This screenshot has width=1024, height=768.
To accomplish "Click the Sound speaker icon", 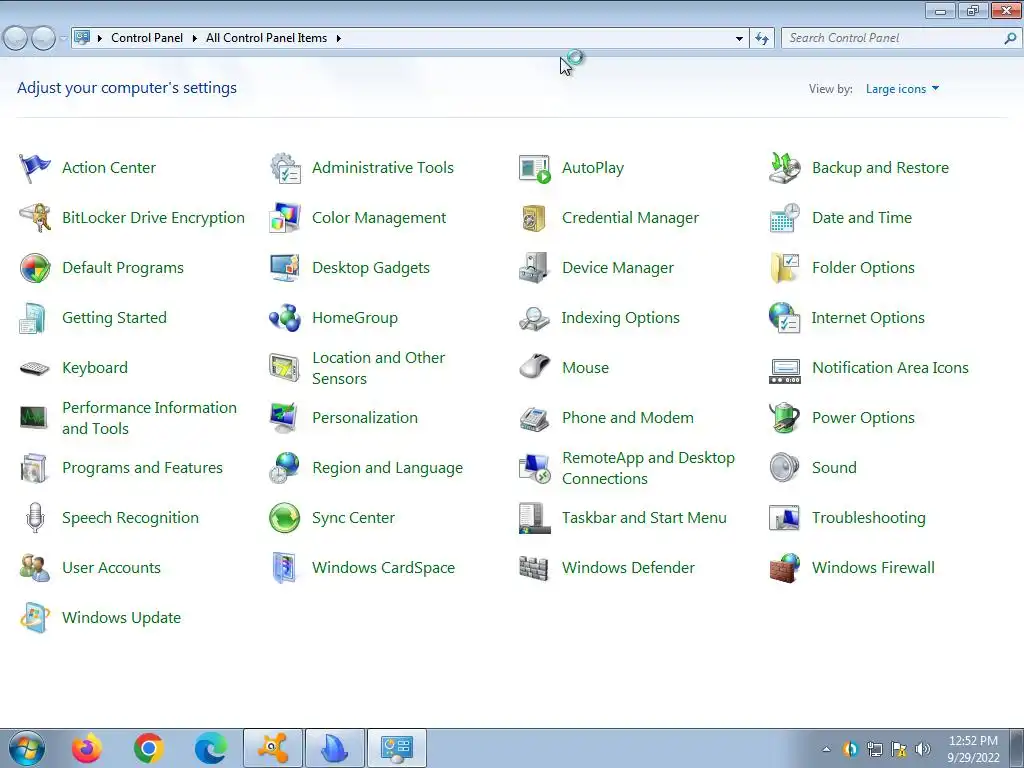I will [x=784, y=468].
